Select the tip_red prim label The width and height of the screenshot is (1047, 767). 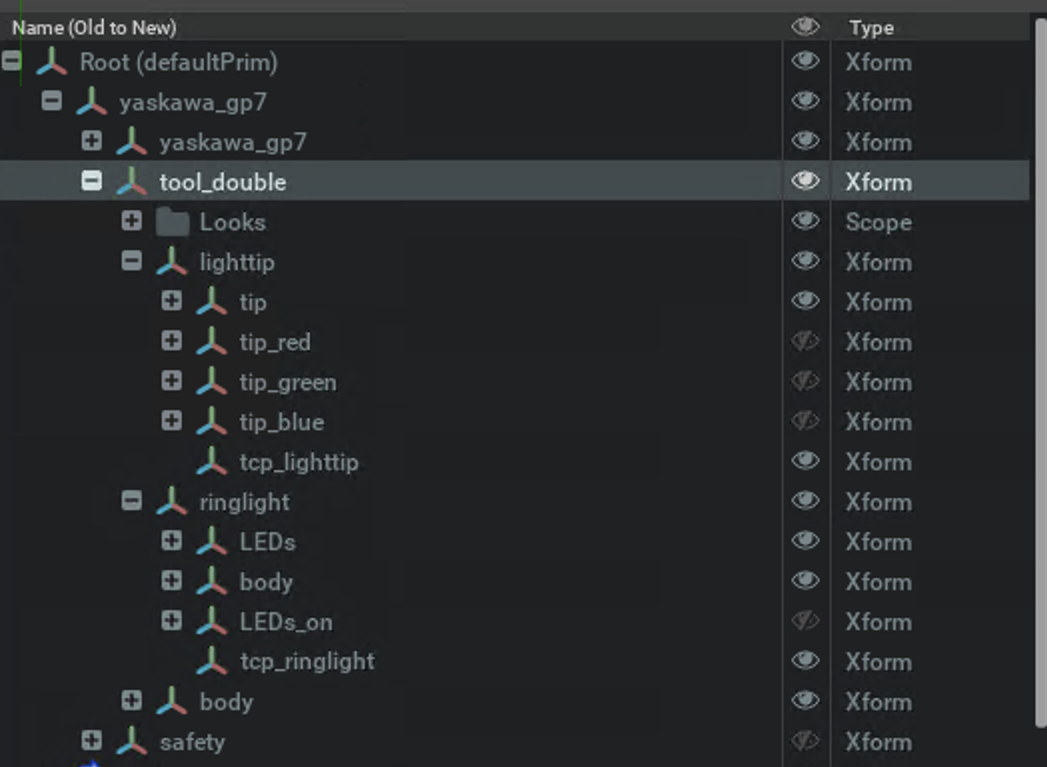point(275,342)
